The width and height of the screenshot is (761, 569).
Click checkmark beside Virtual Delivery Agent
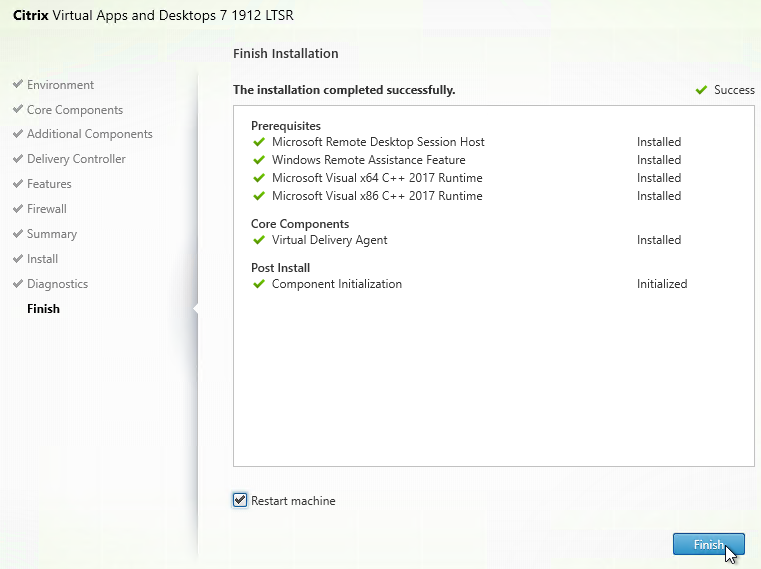260,240
